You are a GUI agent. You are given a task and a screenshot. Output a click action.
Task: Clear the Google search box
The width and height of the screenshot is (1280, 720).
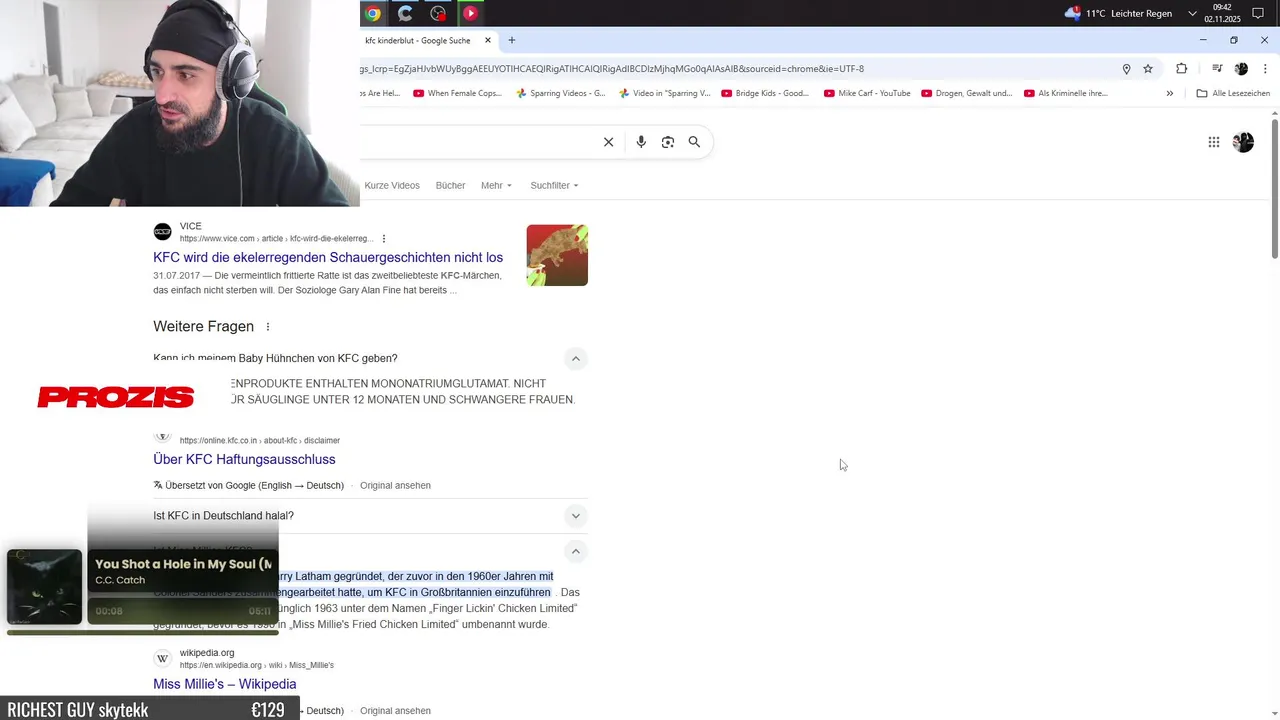click(608, 142)
